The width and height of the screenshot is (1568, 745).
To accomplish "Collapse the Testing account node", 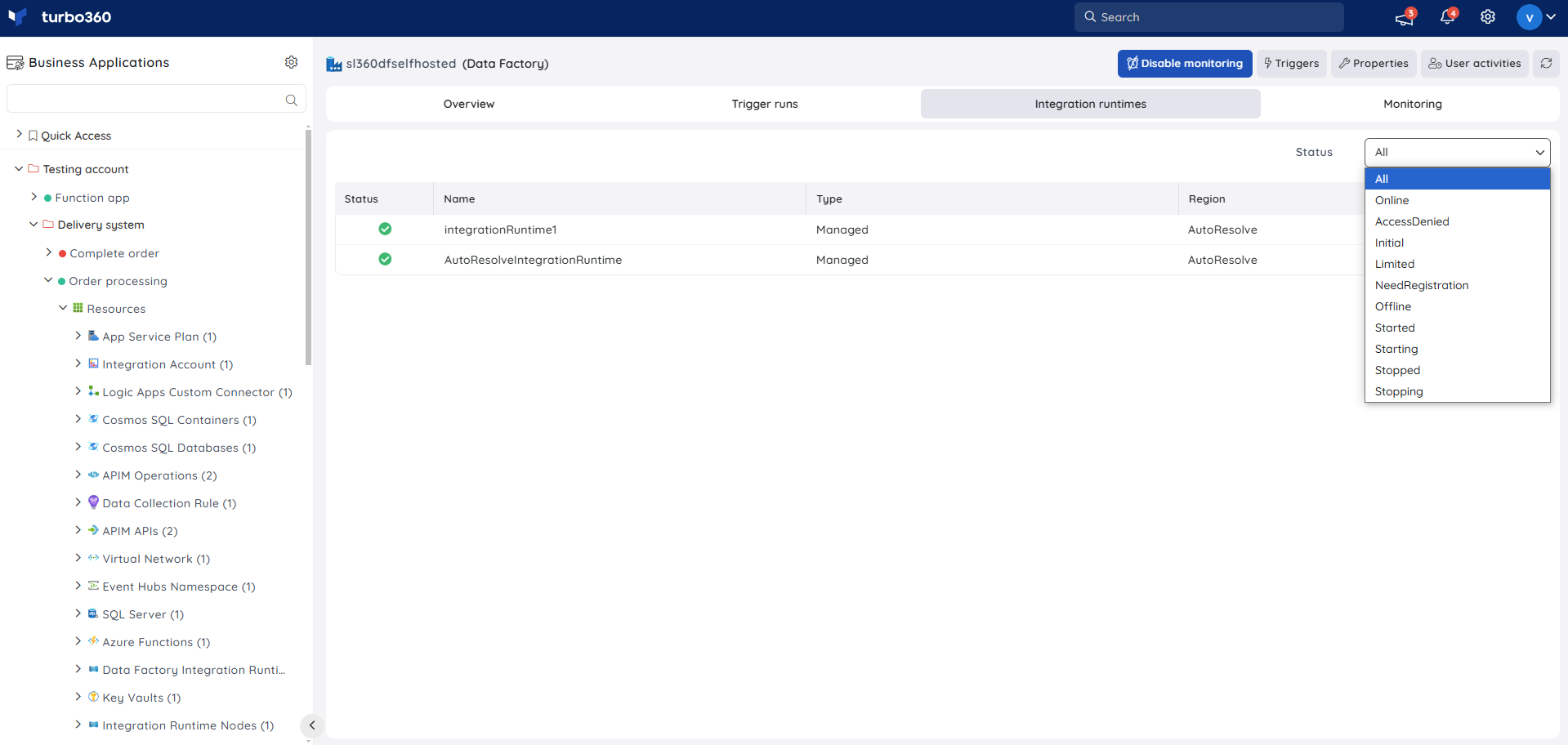I will (x=19, y=168).
